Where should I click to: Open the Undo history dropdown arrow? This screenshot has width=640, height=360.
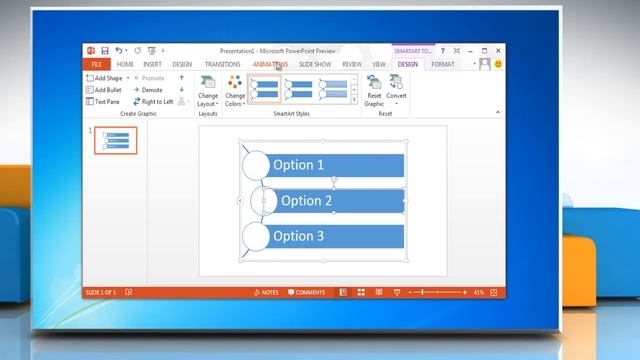pos(126,51)
